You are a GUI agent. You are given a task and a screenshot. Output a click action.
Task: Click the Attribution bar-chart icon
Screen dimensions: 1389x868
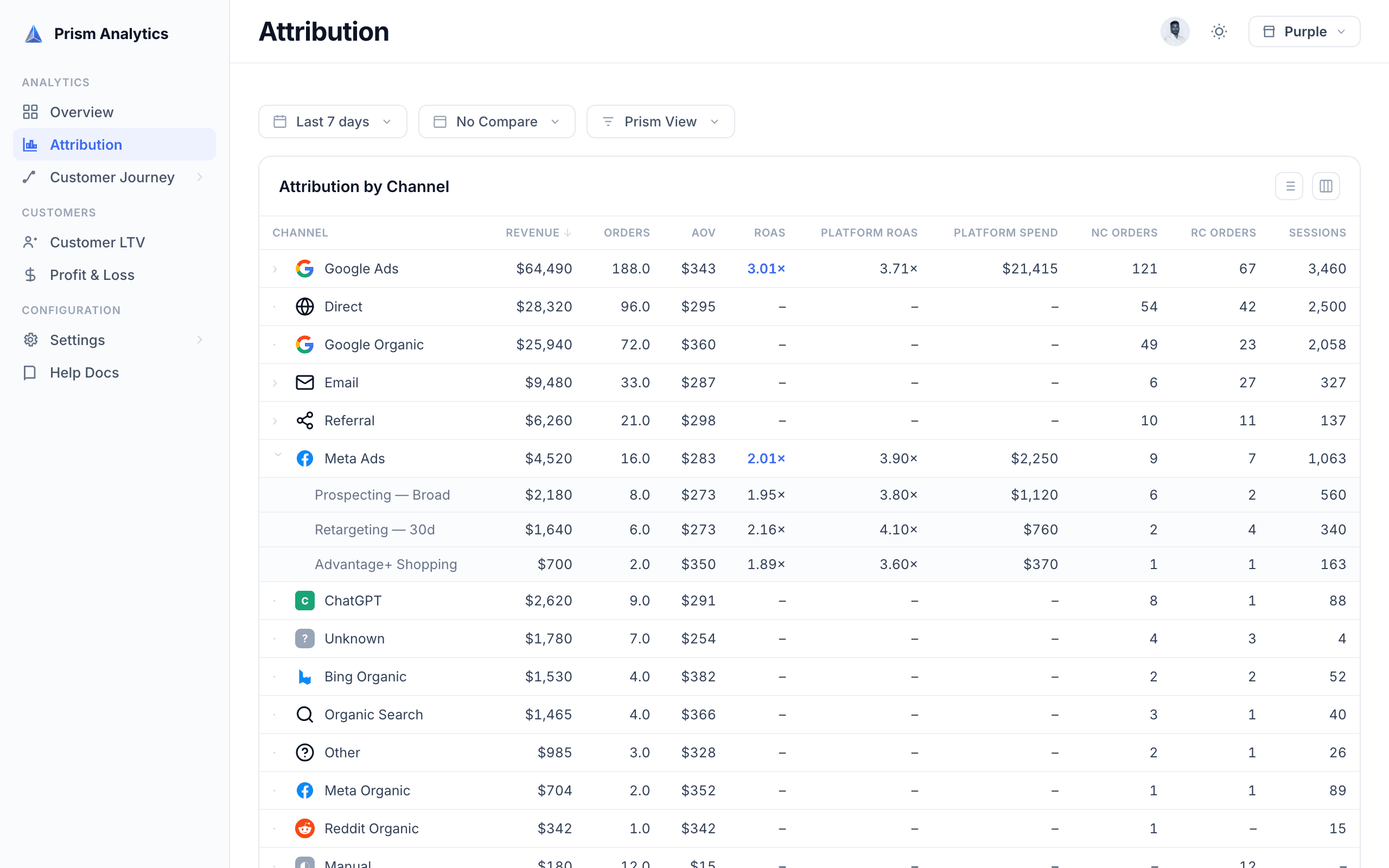(x=30, y=145)
